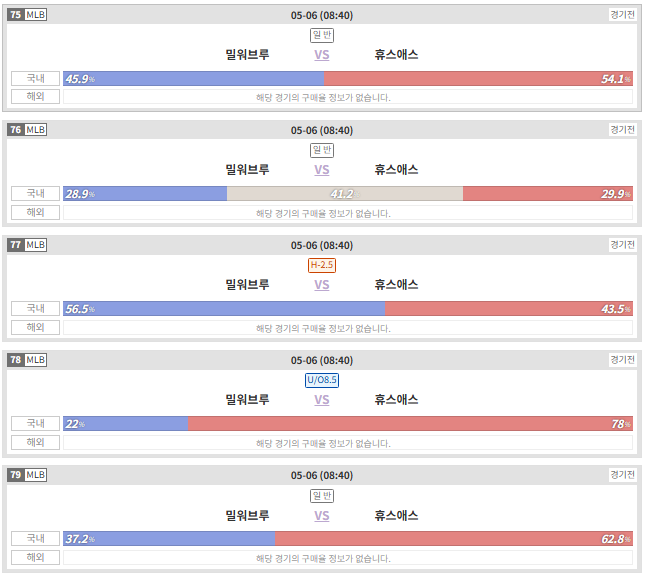Click the red 78% bar segment
Viewport: 648px width, 575px height.
tap(410, 423)
